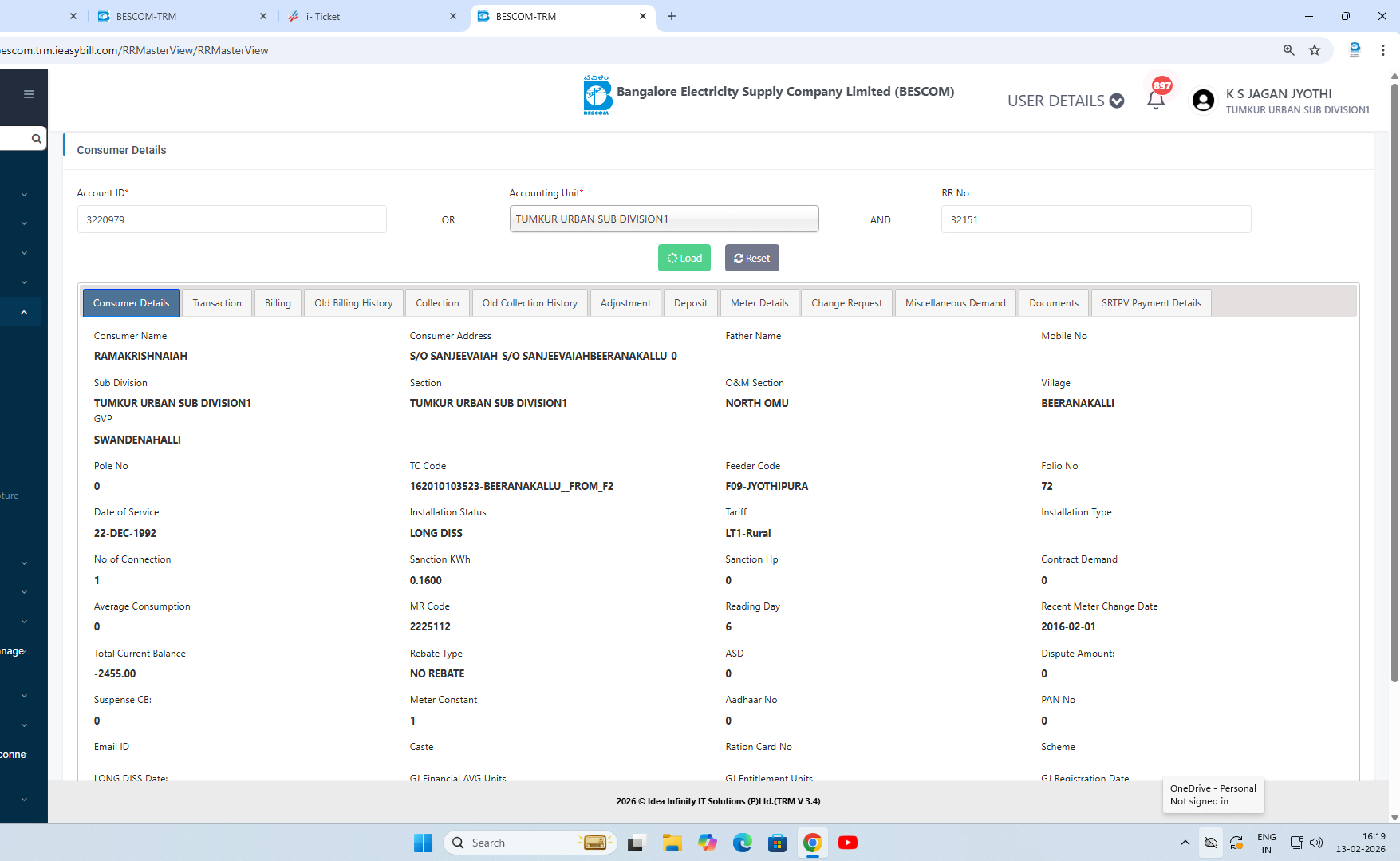Viewport: 1400px width, 861px height.
Task: Open Microsoft Edge from the taskbar
Action: point(742,843)
